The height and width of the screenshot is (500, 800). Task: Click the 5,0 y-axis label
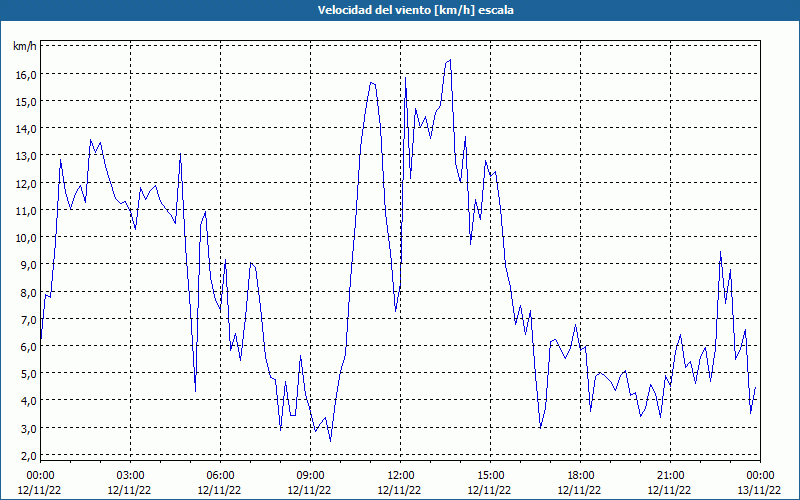(29, 373)
